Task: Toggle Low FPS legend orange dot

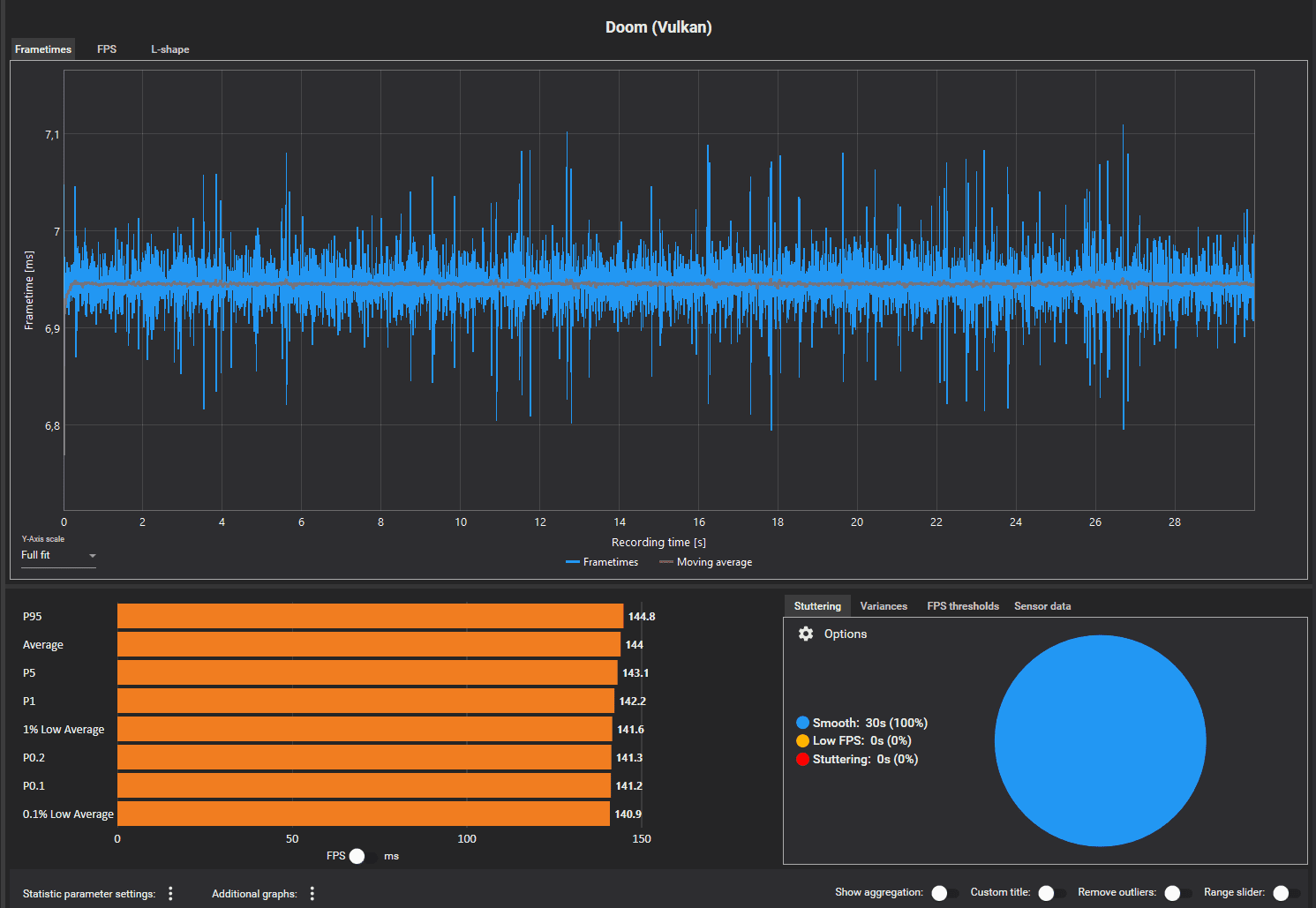Action: pos(802,740)
